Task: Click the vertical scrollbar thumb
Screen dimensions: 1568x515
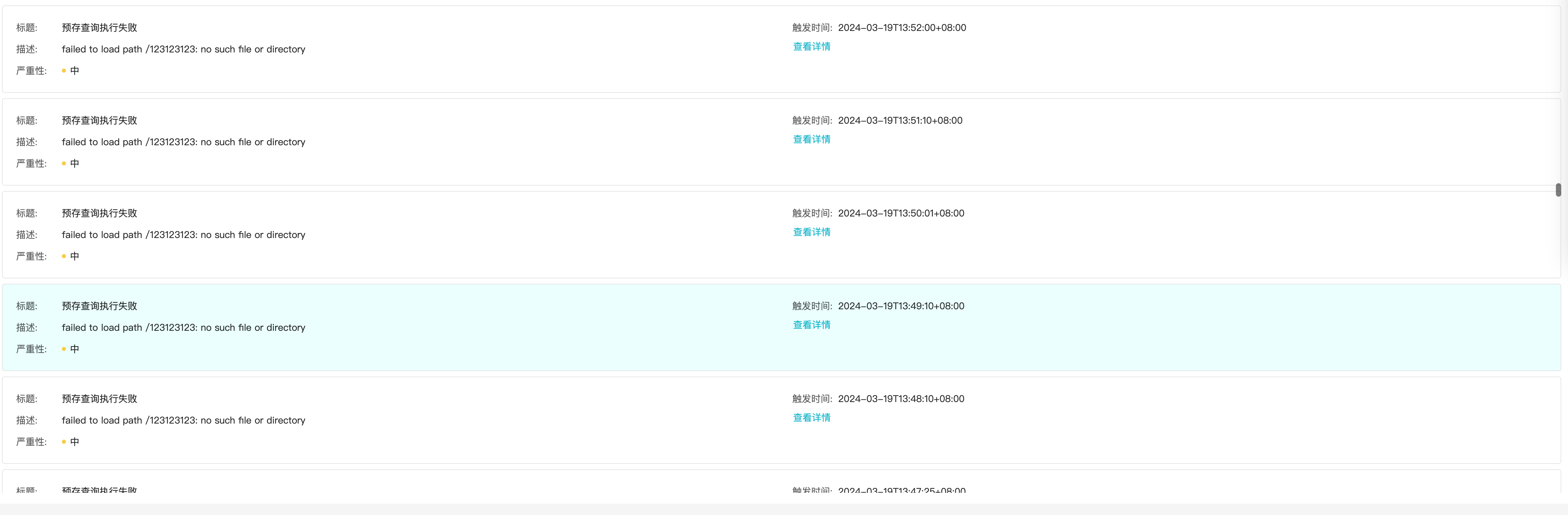Action: pyautogui.click(x=1558, y=190)
